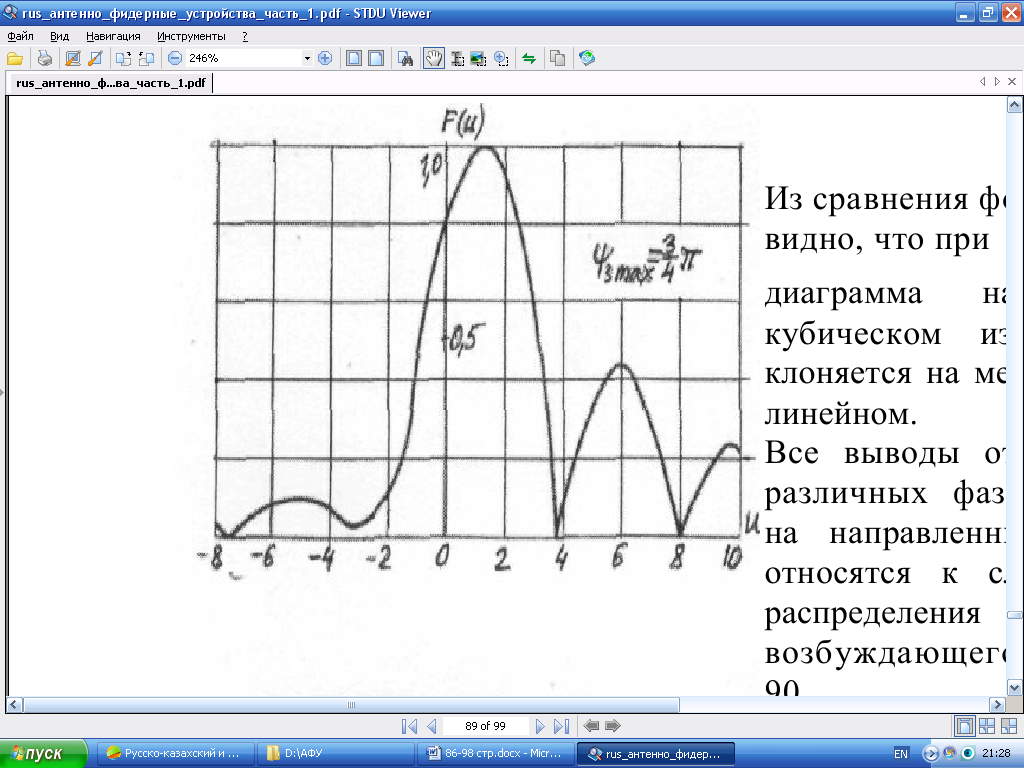Click the 21:28 clock in the tray
The height and width of the screenshot is (768, 1024).
[x=996, y=754]
